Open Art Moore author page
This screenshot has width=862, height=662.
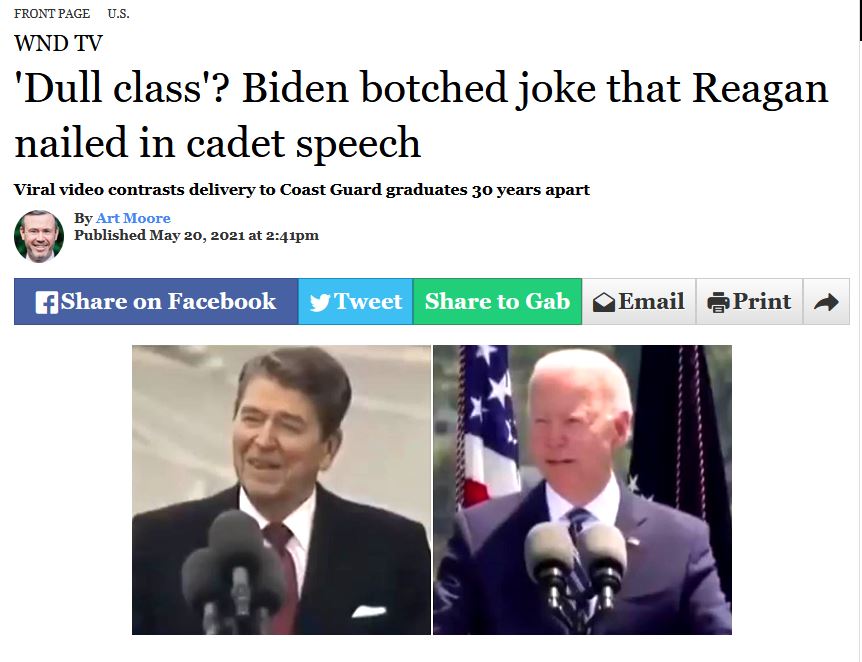click(133, 218)
